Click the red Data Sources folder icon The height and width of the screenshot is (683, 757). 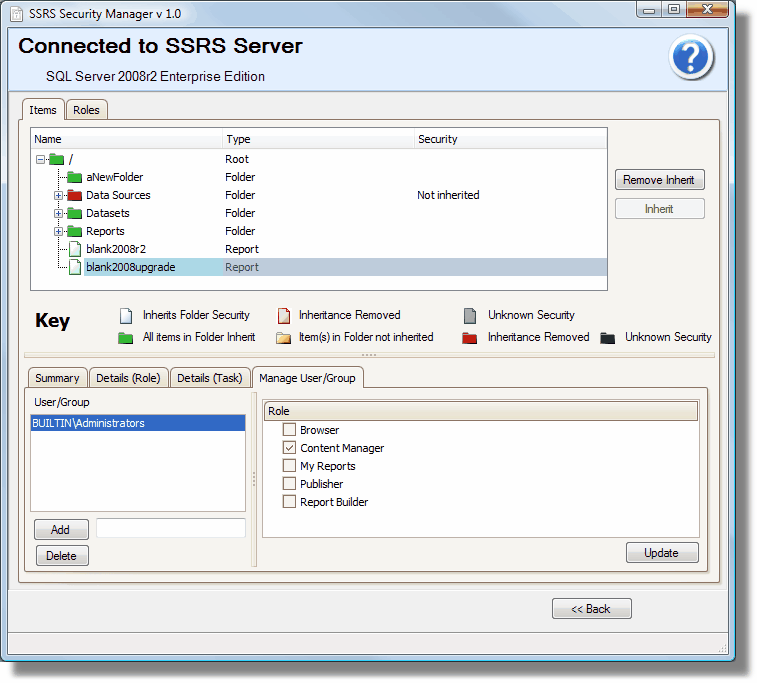pyautogui.click(x=74, y=195)
